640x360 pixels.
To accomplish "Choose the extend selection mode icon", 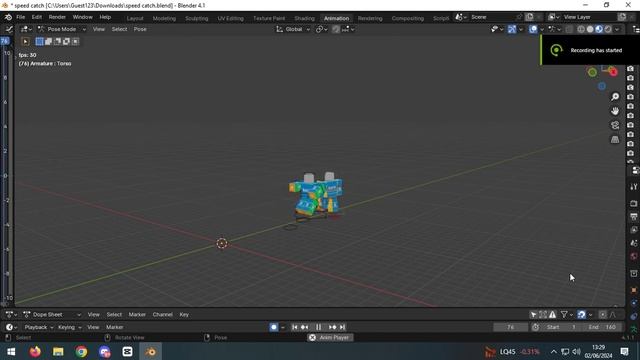I will tap(48, 41).
